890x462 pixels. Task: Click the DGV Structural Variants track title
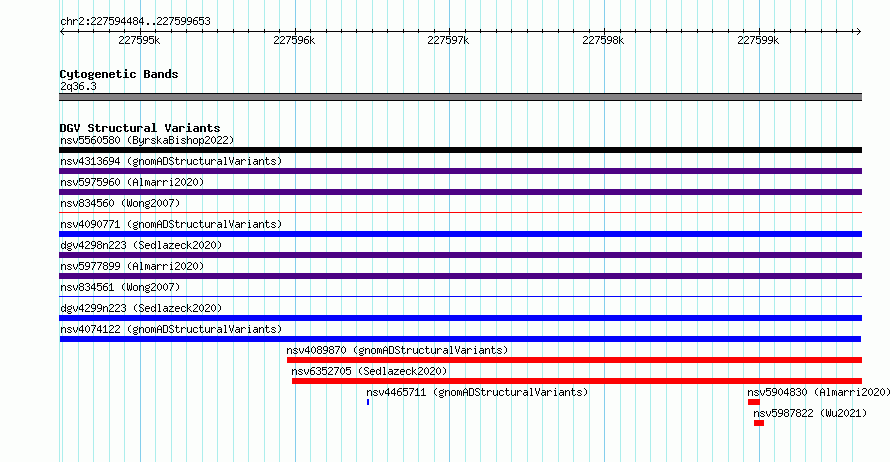[140, 128]
